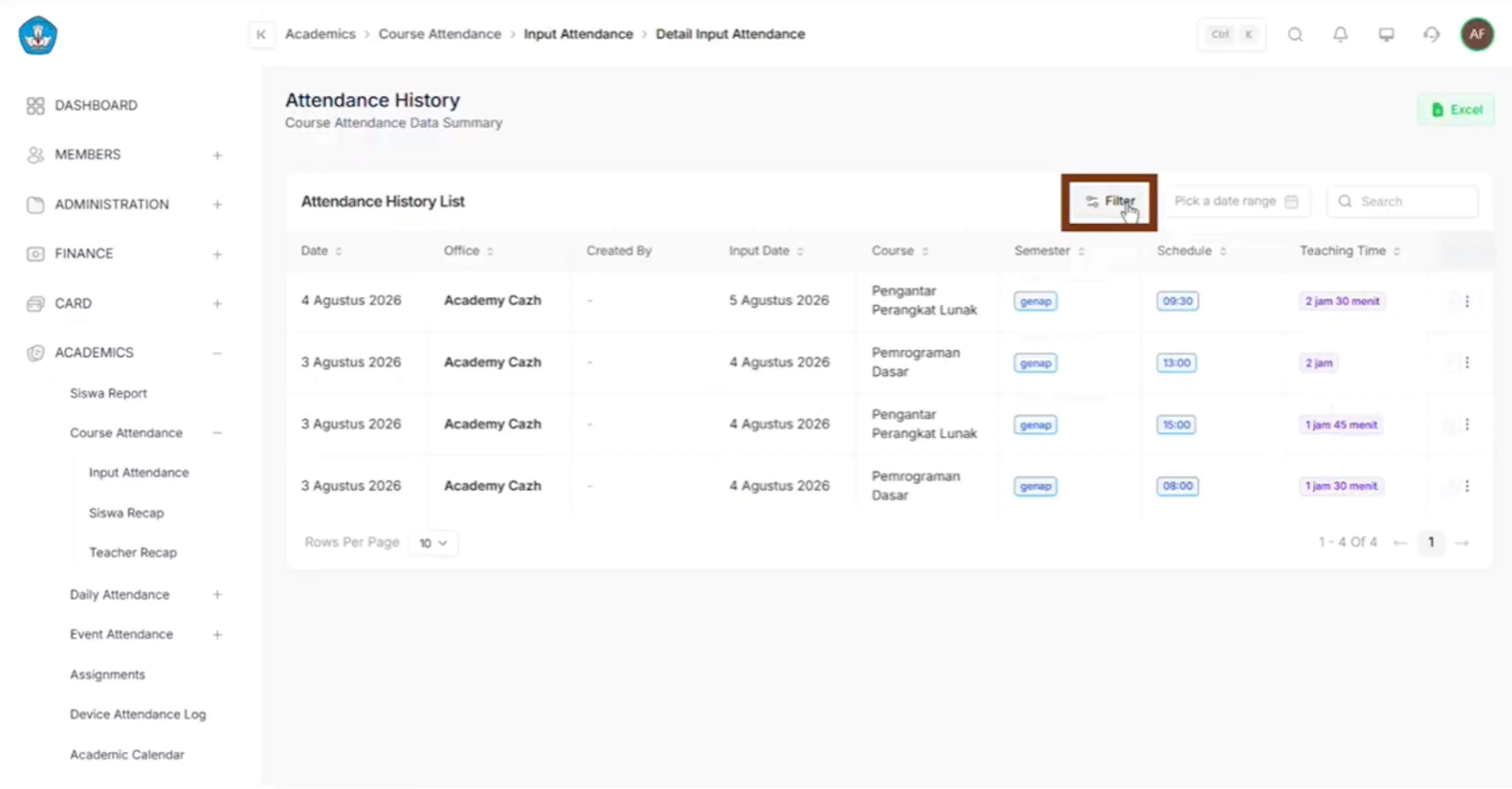Click the 09:30 schedule badge
1512x789 pixels.
pos(1177,301)
